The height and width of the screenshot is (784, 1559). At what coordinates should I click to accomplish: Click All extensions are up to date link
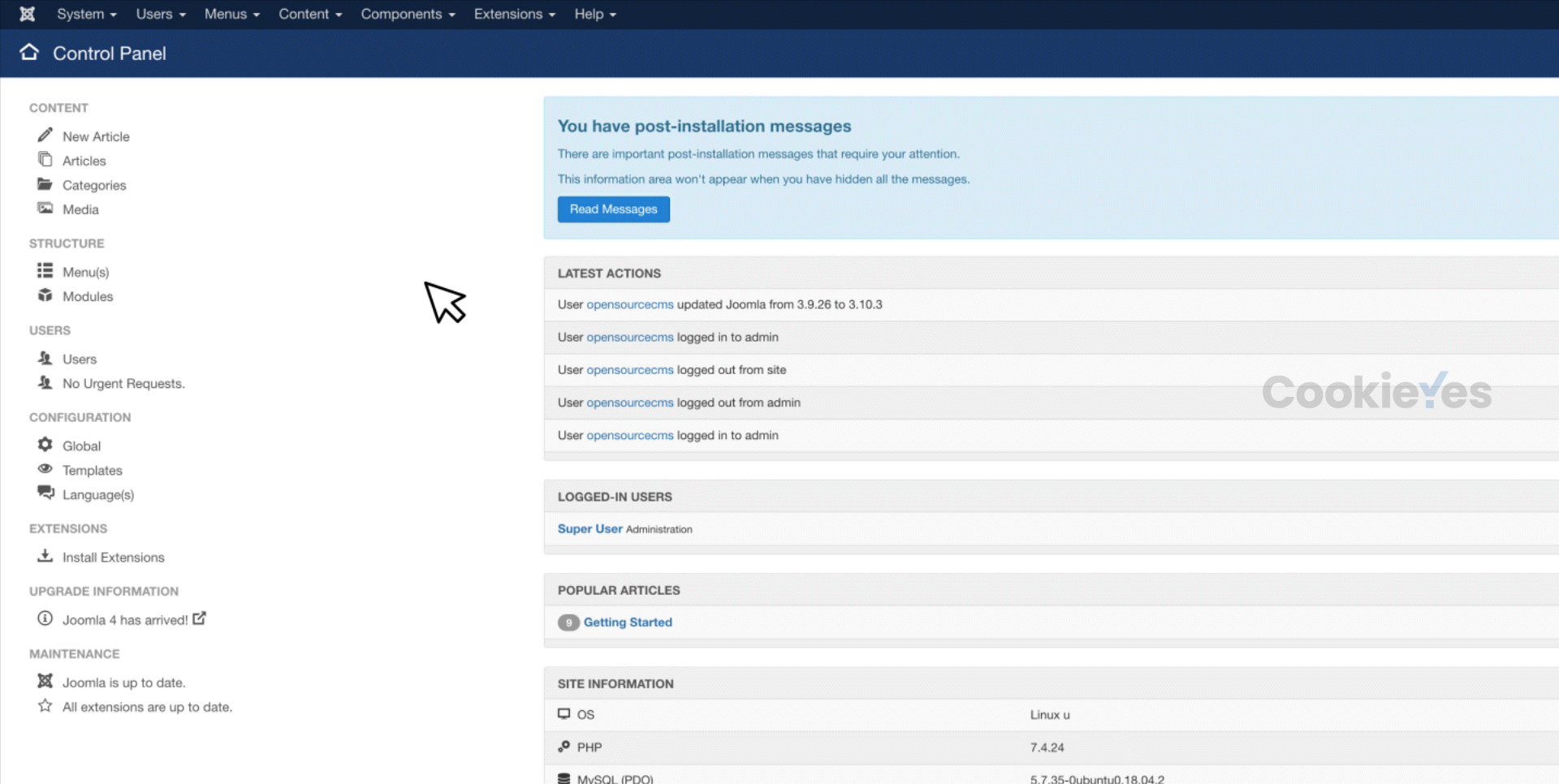[x=147, y=707]
